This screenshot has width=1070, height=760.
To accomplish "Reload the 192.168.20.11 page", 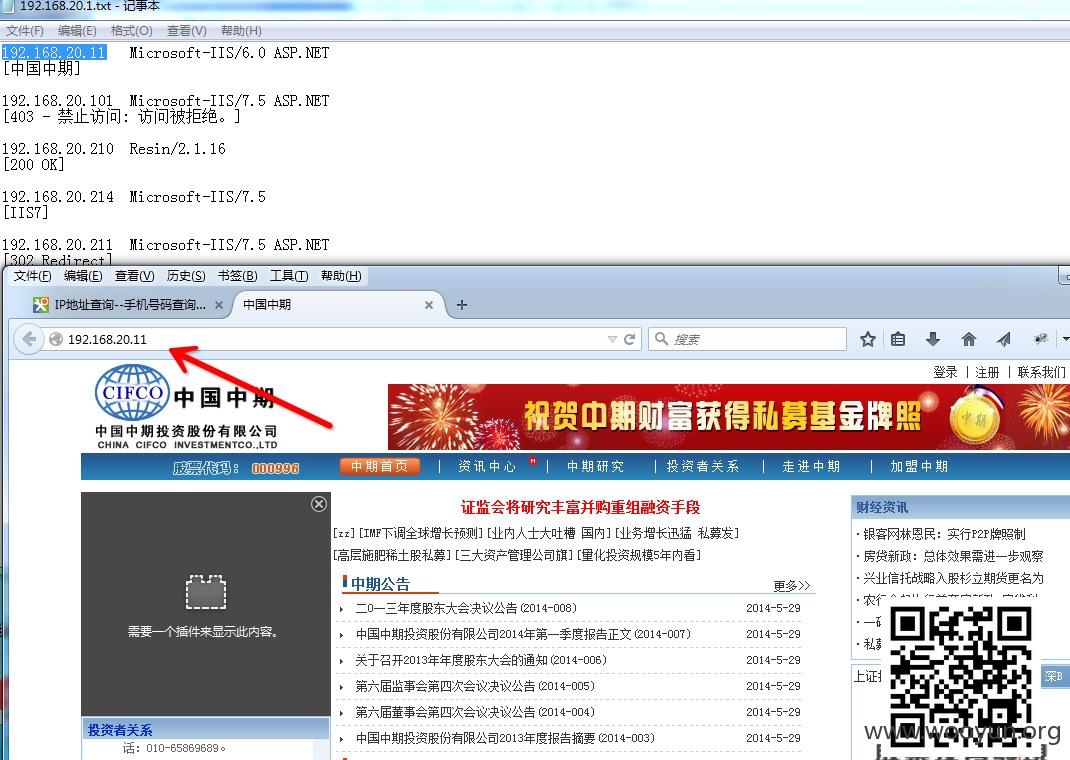I will (x=629, y=339).
